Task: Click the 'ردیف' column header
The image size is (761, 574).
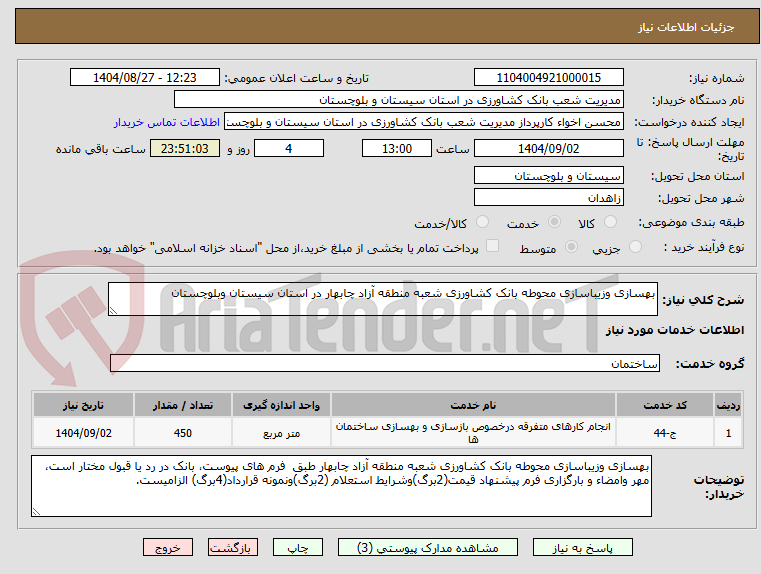Action: pos(728,405)
